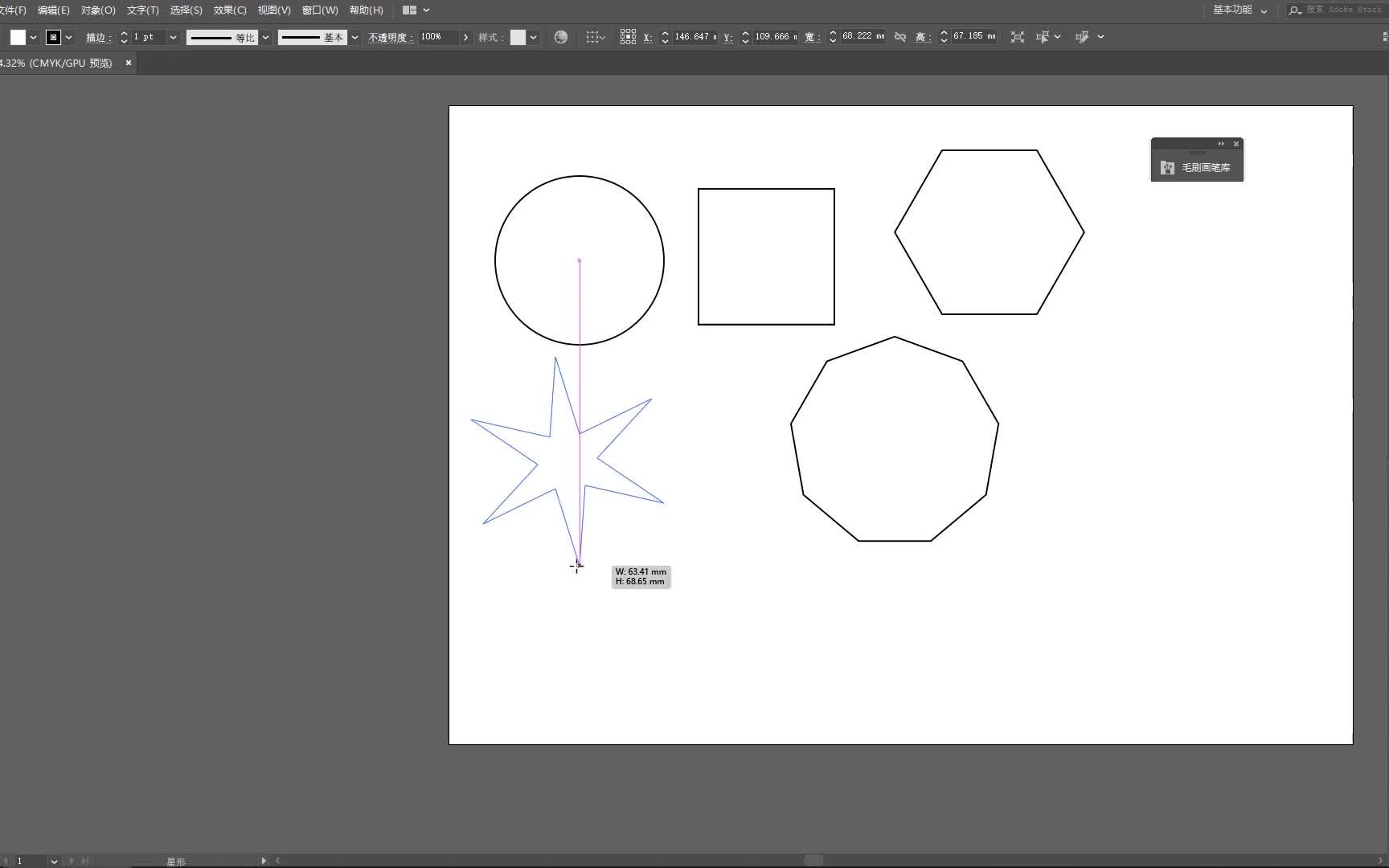Expand the fill color dropdown arrow
The height and width of the screenshot is (868, 1389).
(x=33, y=37)
